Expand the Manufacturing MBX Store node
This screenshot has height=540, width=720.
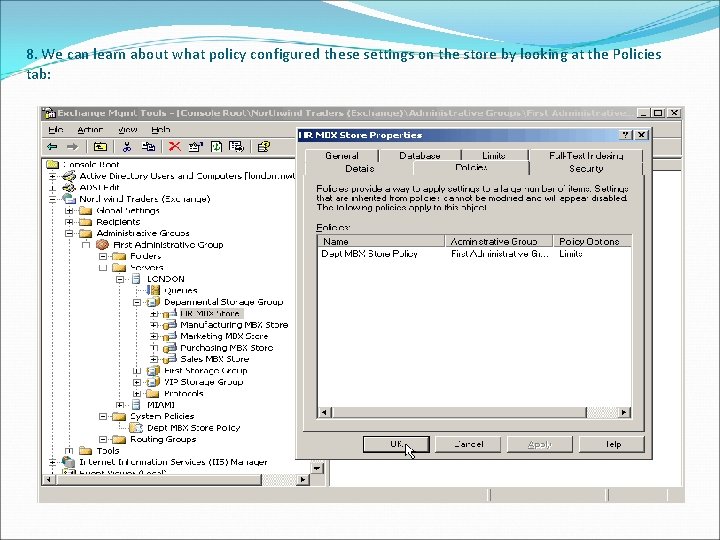(x=154, y=325)
